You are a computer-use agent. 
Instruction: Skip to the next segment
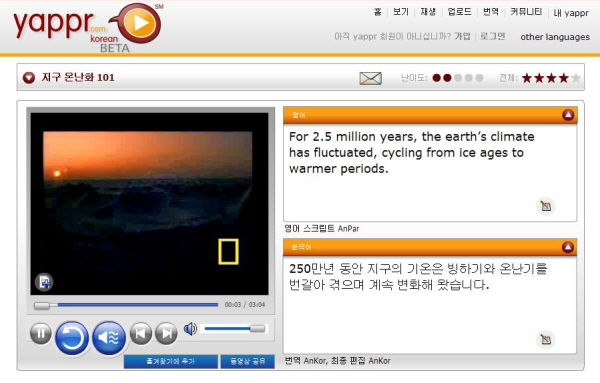[166, 334]
